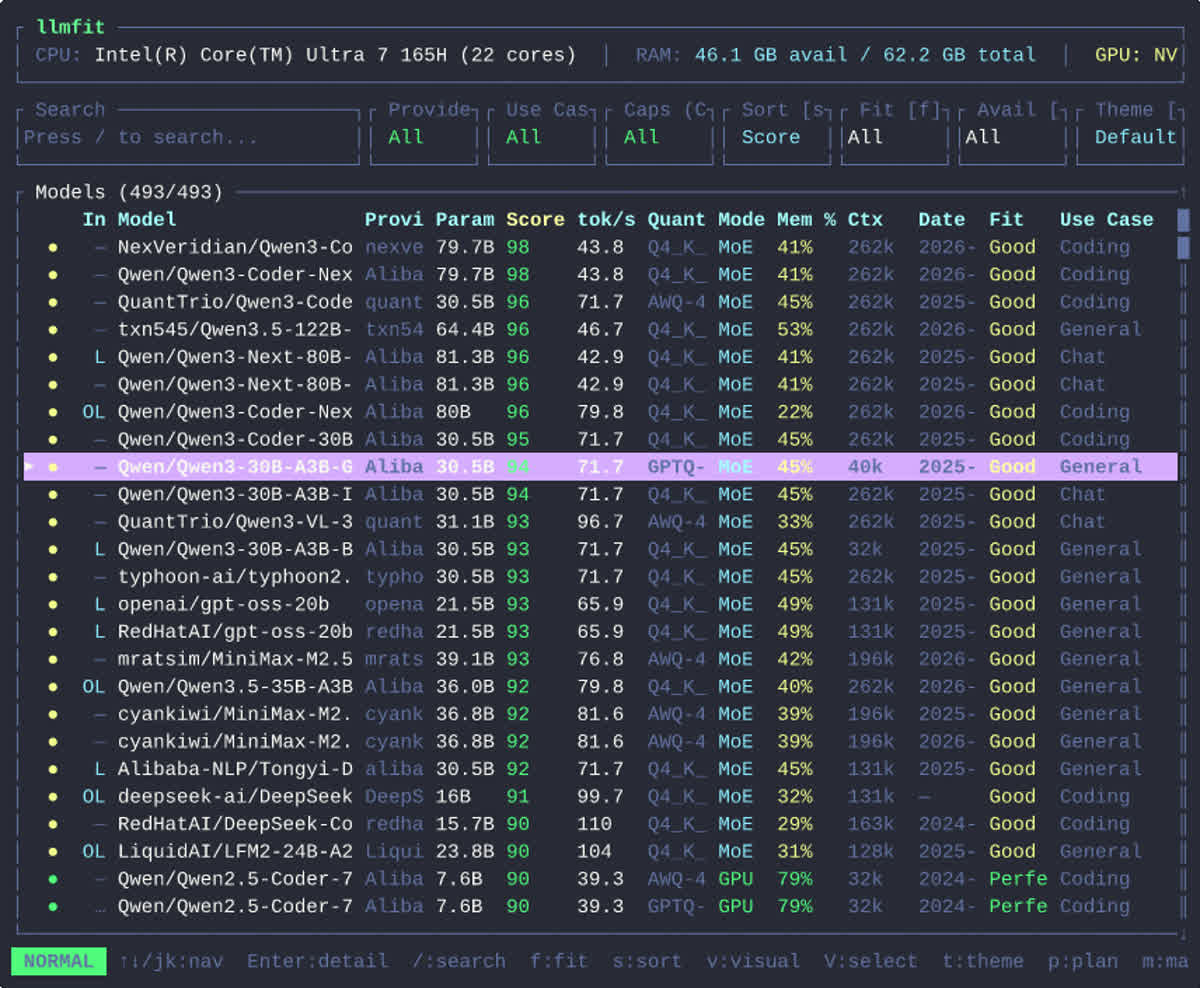The image size is (1200, 988).
Task: Click the tok/s column header
Action: [606, 220]
